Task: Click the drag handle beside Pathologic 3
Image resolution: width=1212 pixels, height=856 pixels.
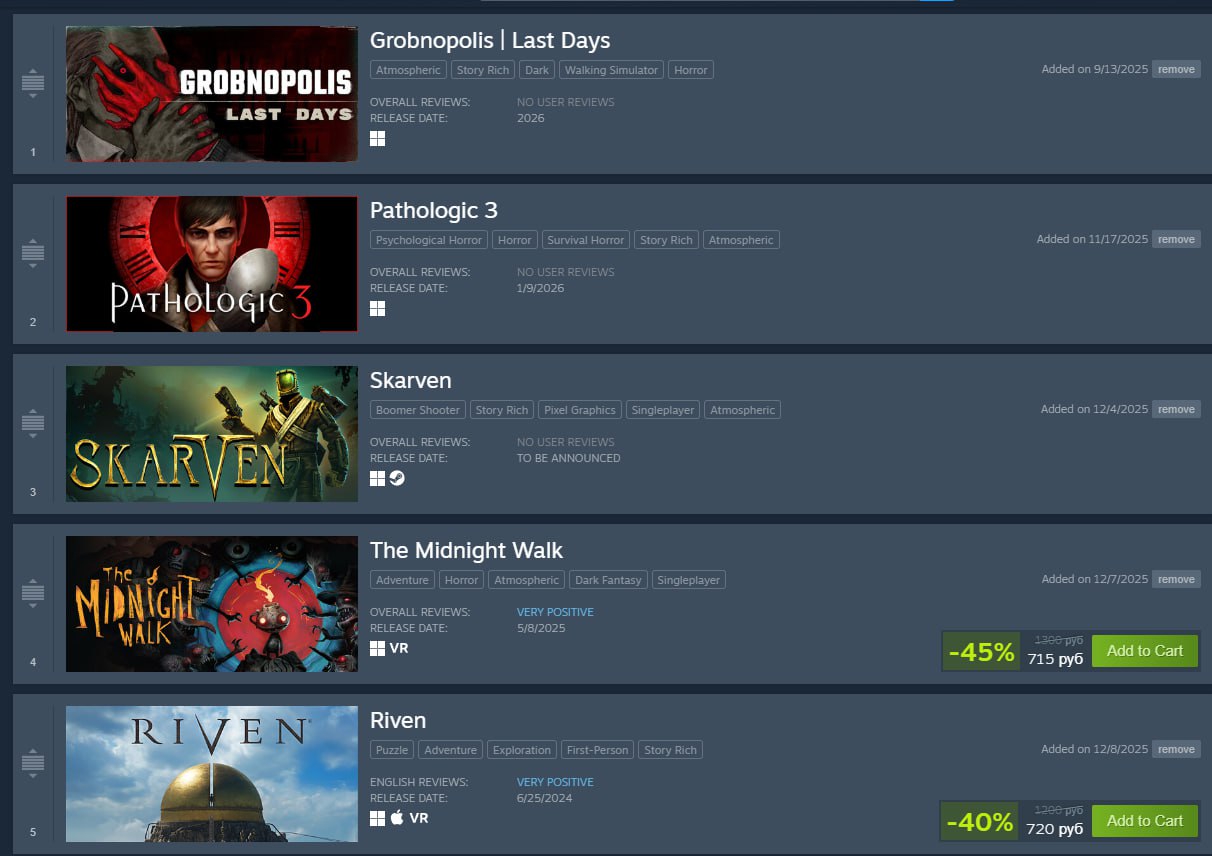Action: tap(33, 253)
